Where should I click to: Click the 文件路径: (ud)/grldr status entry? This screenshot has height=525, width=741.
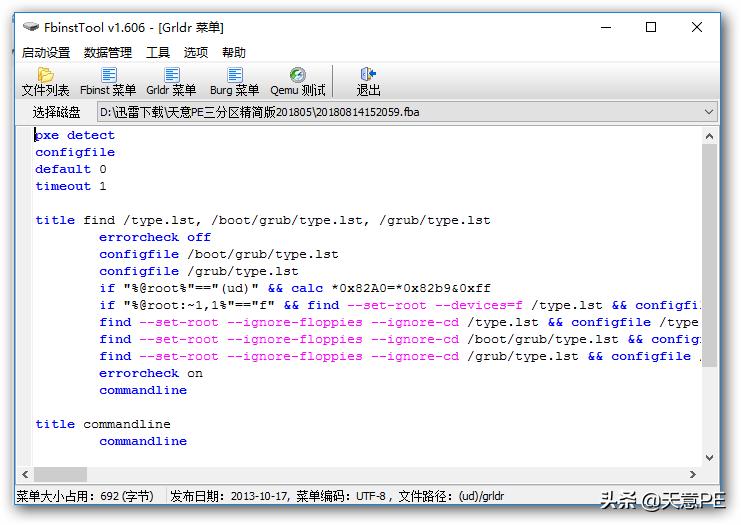[451, 496]
